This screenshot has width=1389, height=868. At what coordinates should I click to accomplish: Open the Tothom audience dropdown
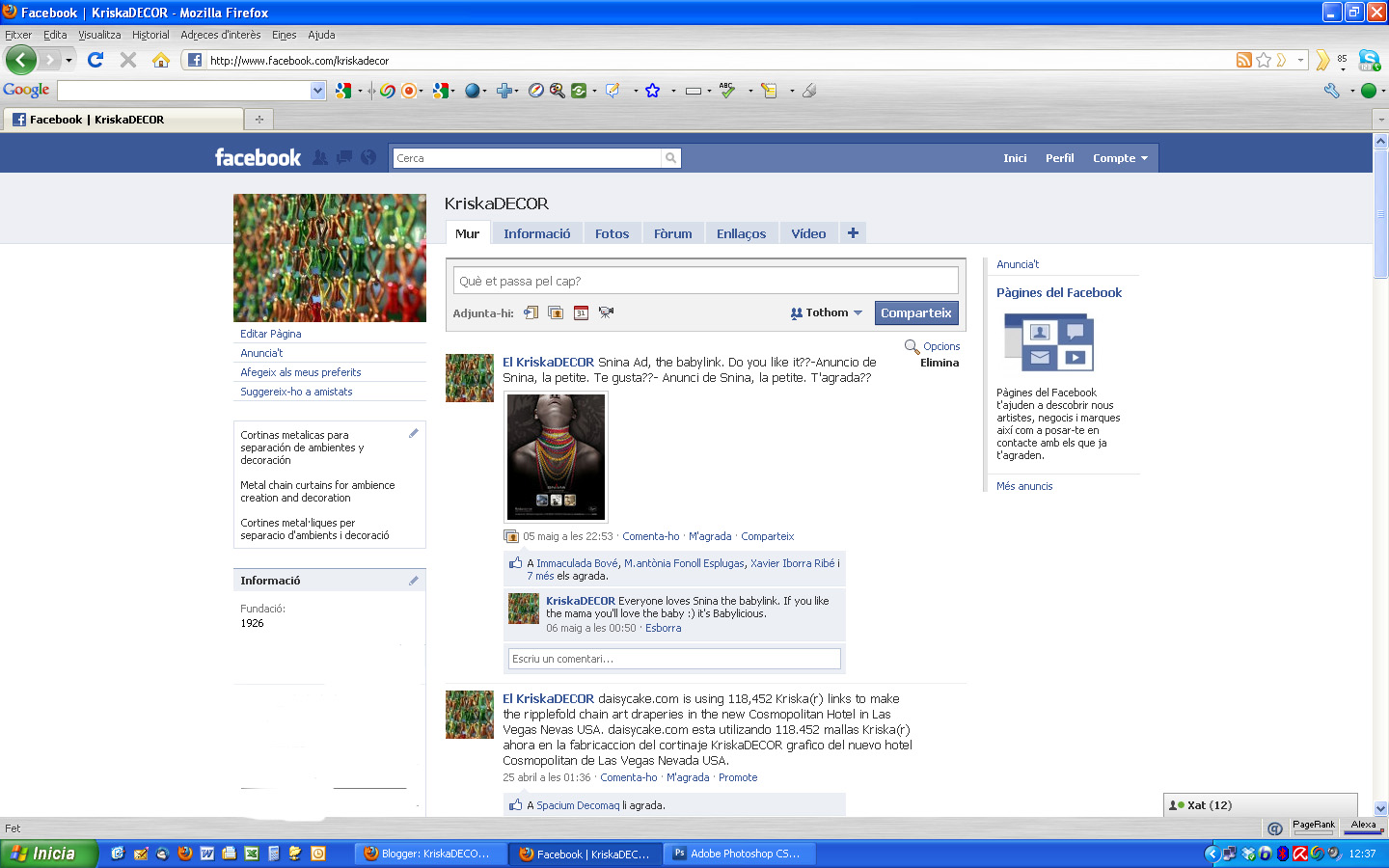point(826,312)
